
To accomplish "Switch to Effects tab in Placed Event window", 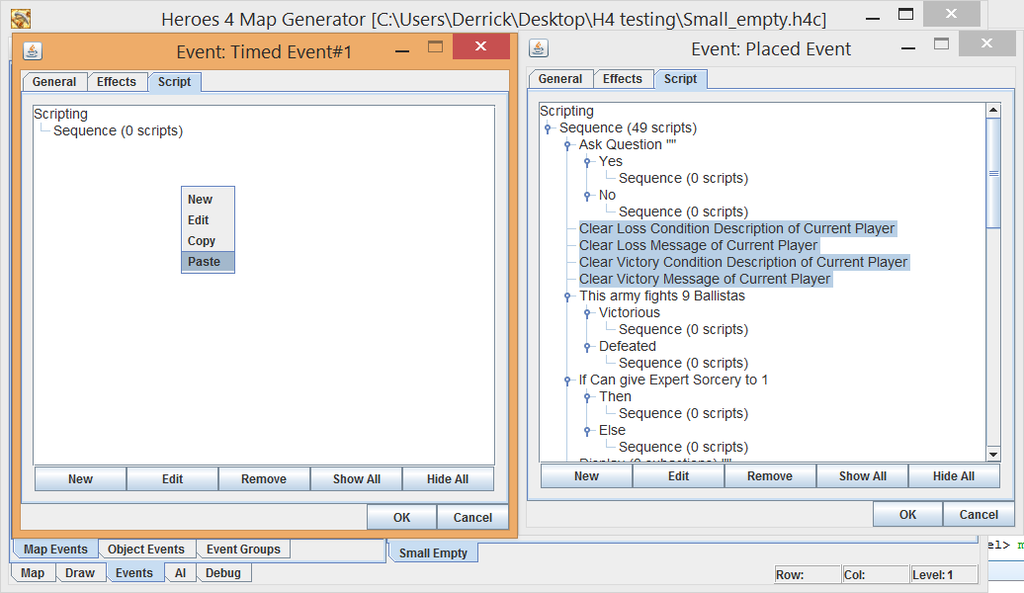I will coord(622,79).
